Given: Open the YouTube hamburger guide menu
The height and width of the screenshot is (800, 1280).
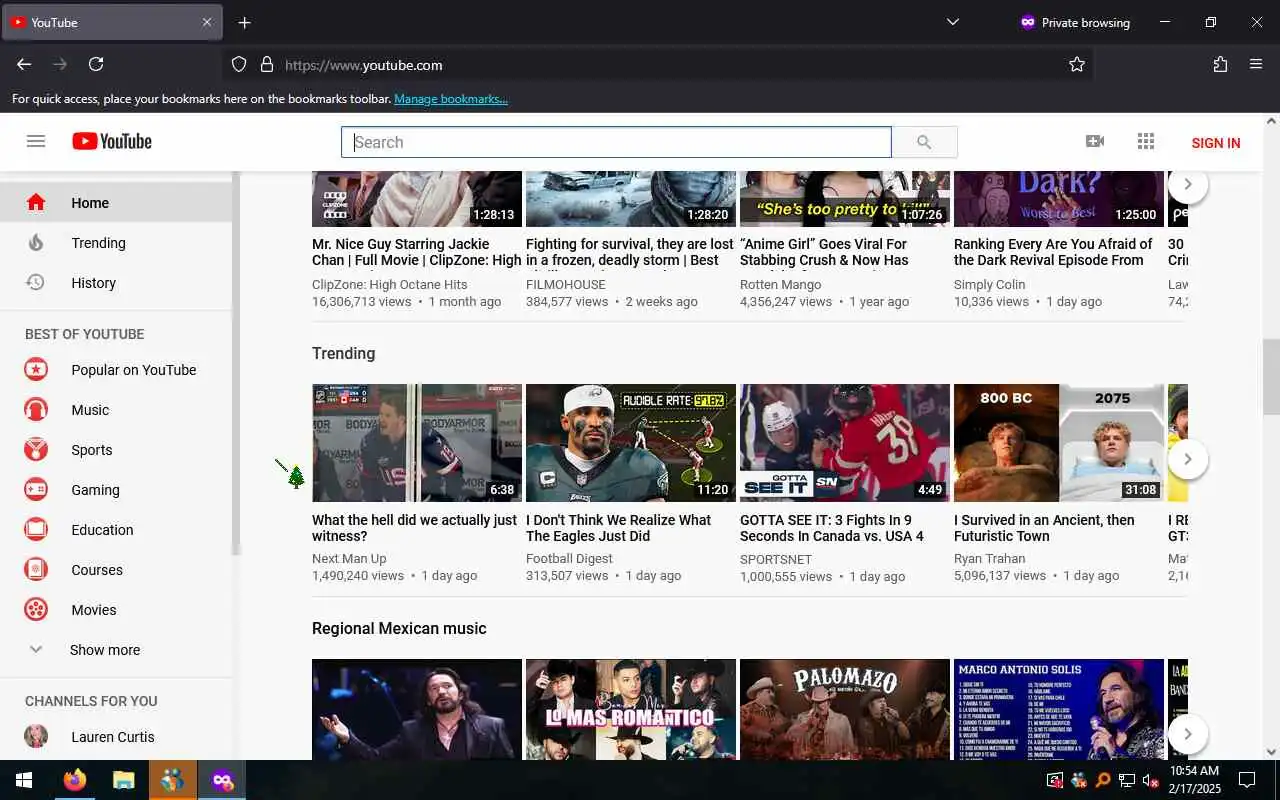Looking at the screenshot, I should [x=36, y=141].
